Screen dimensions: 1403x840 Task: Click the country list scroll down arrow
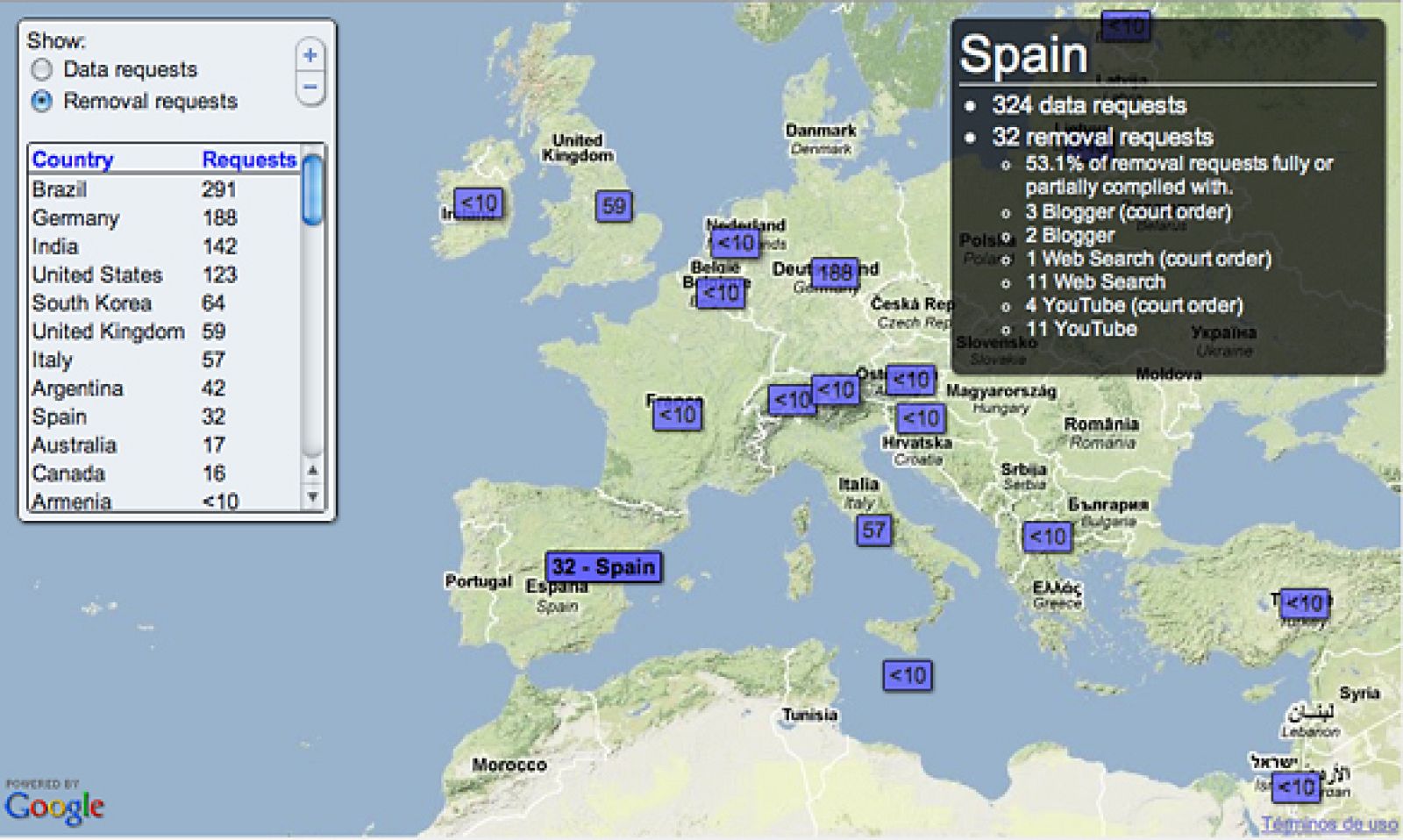coord(312,497)
